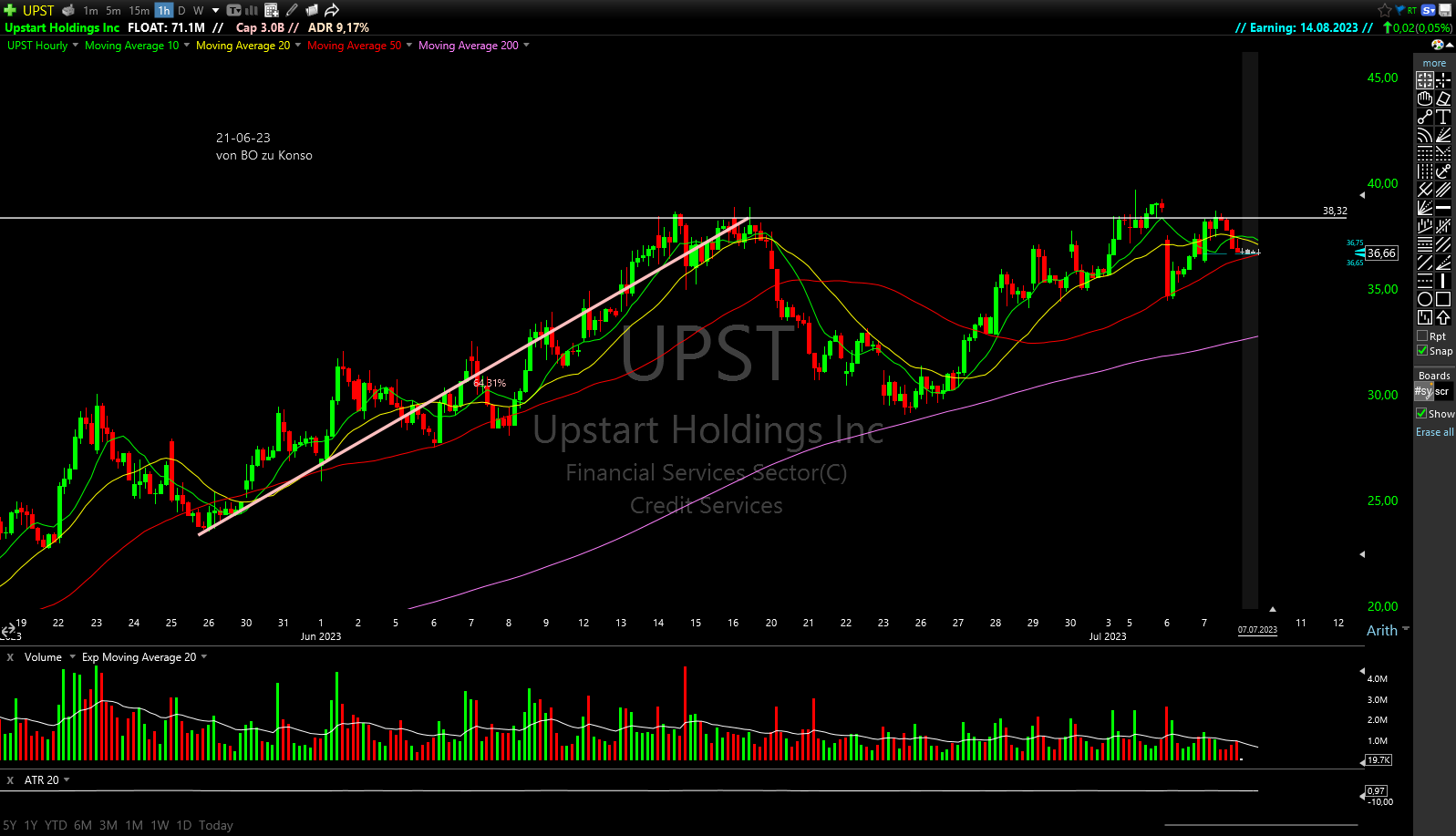Select the Fibonacci arcs tool
The image size is (1456, 836).
1425,135
